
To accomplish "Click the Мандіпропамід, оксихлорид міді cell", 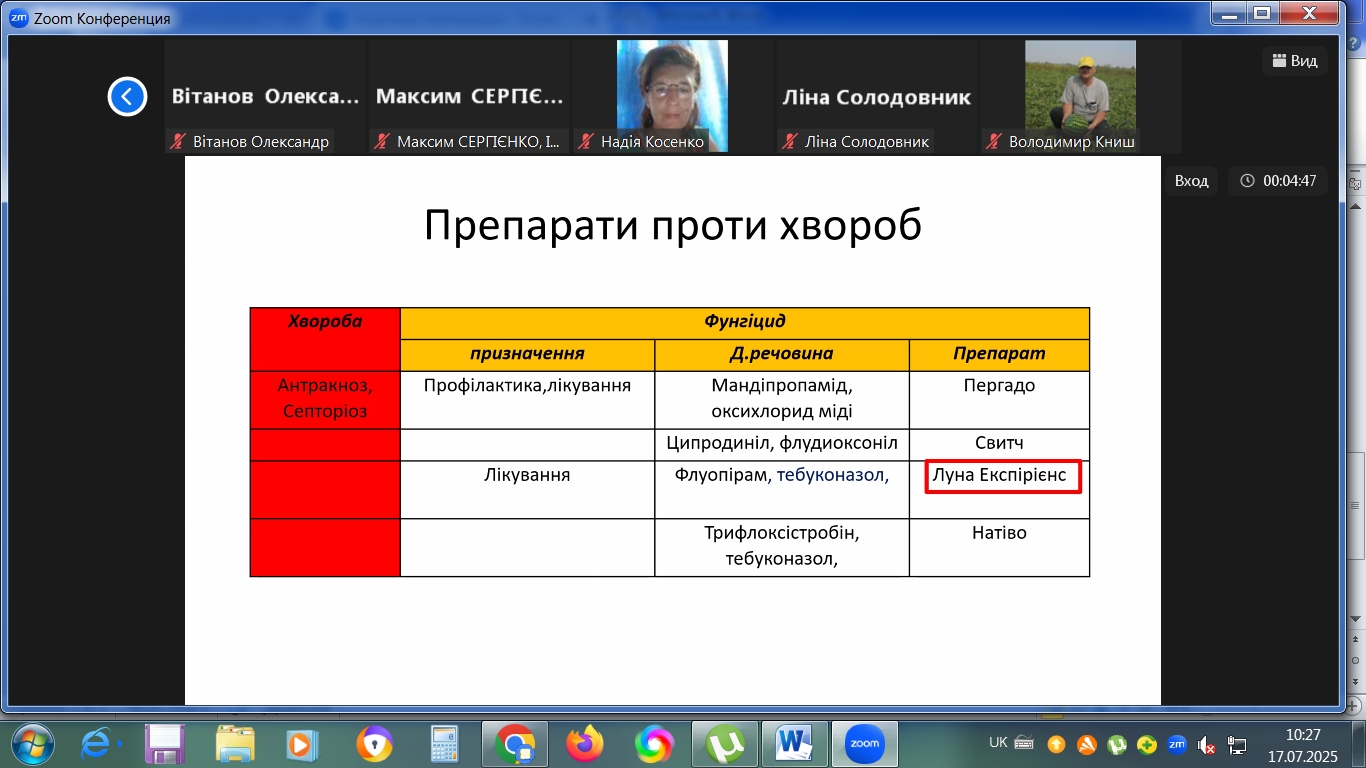I will coord(782,399).
